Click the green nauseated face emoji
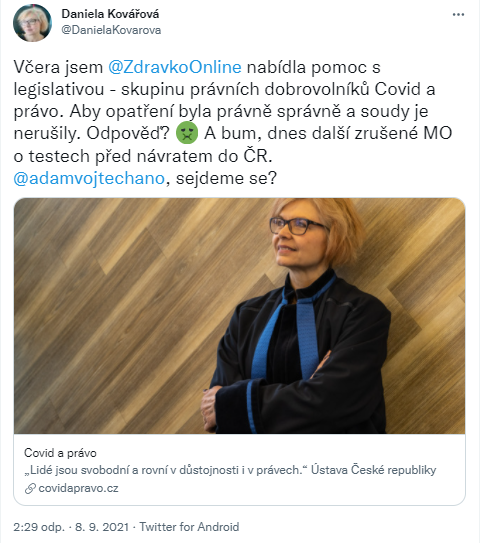This screenshot has height=543, width=483. click(187, 133)
